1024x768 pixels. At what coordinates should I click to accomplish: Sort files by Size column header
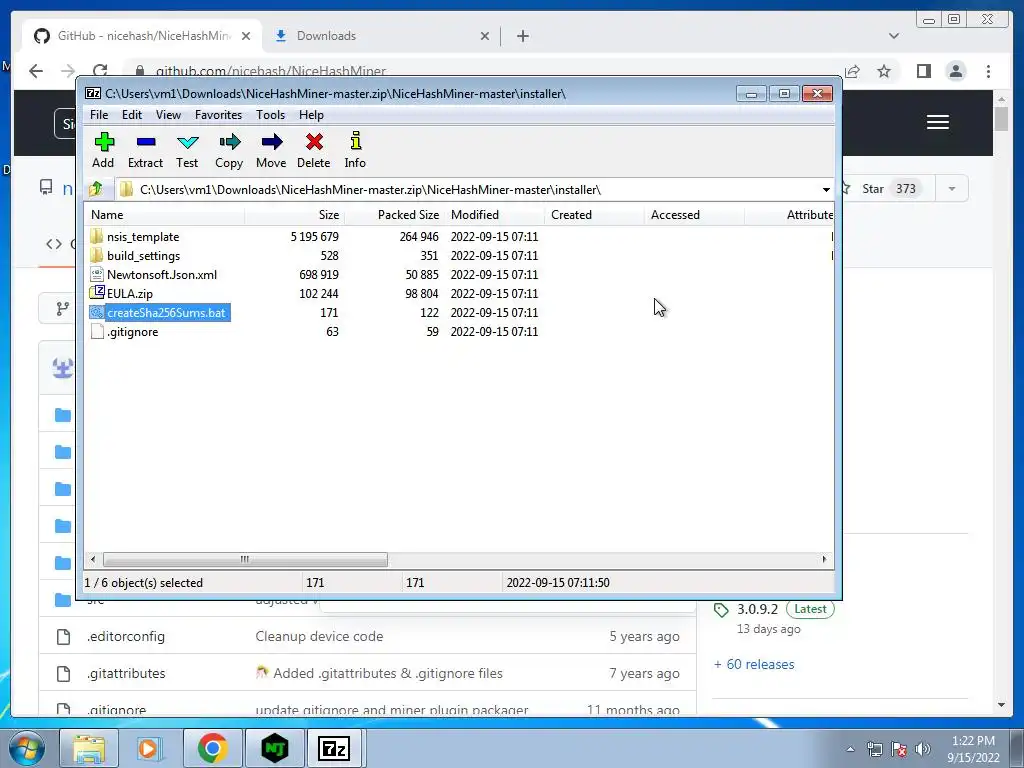pos(295,215)
